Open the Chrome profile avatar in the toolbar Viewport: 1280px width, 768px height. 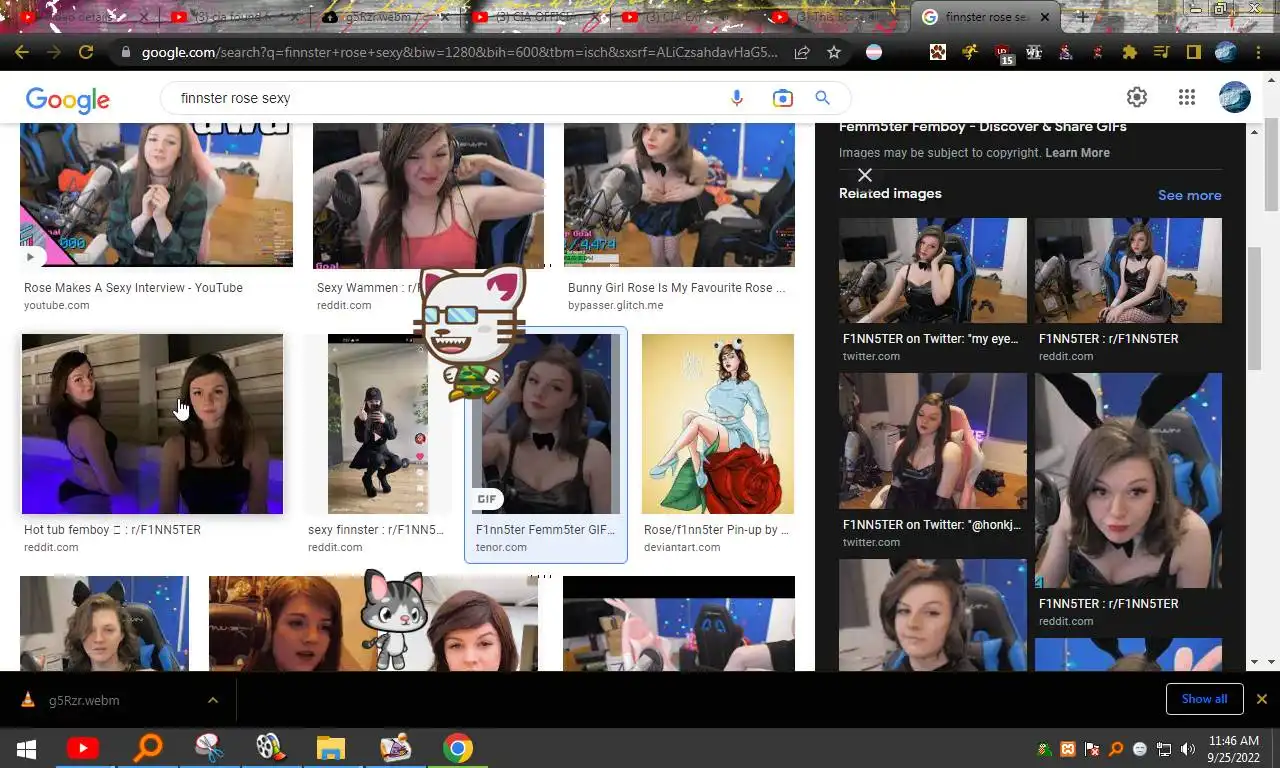[1225, 52]
